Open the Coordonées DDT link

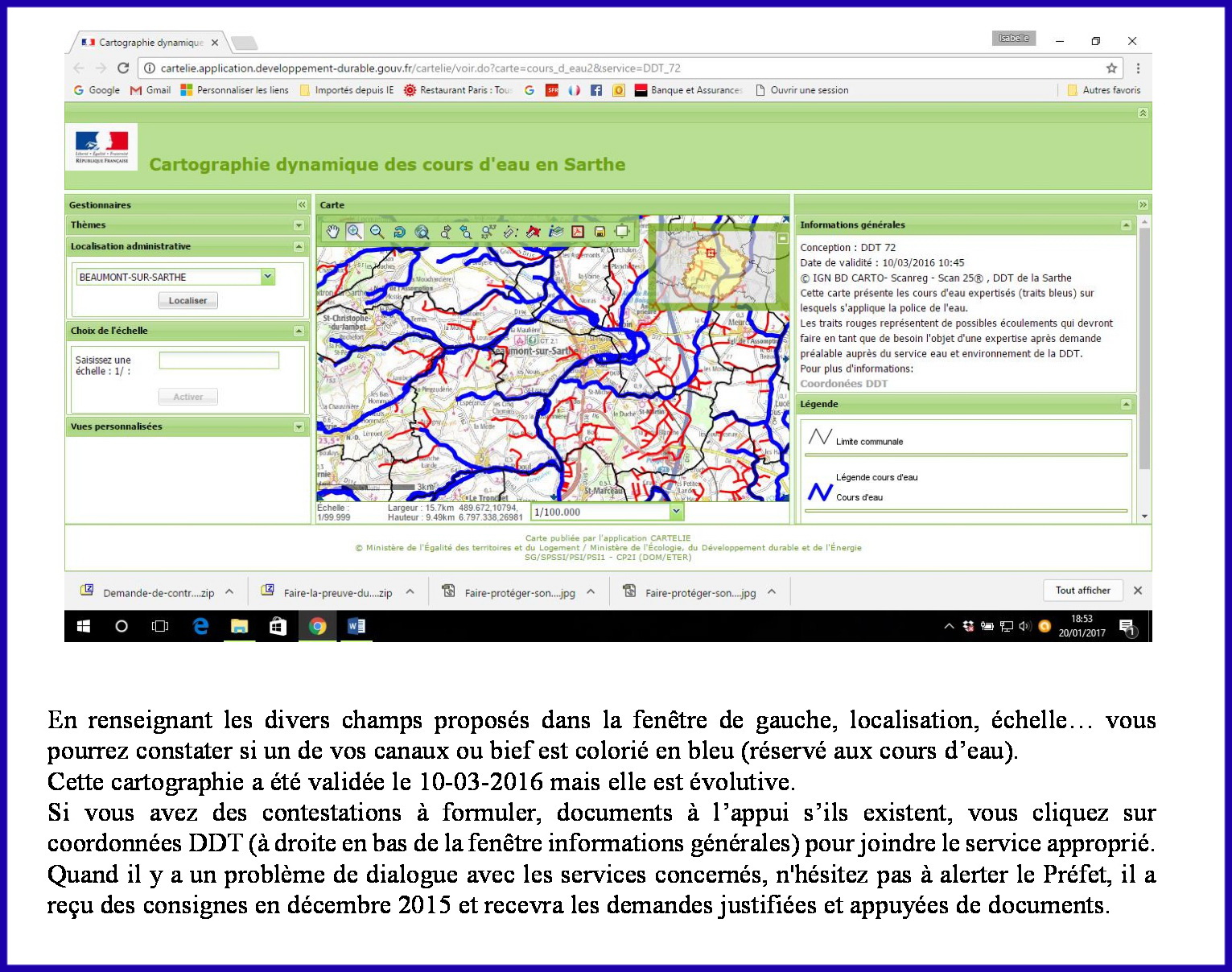click(x=843, y=384)
